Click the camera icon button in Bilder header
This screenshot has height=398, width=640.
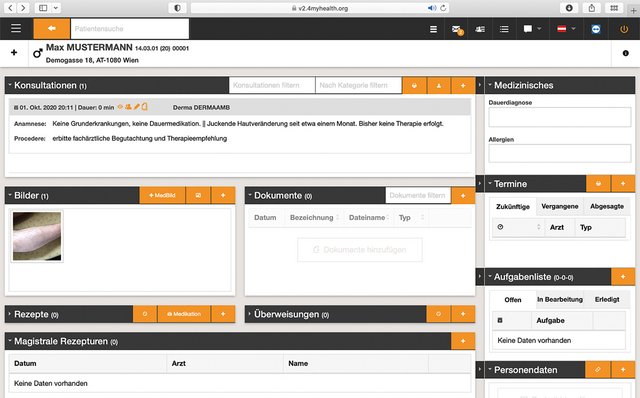(198, 196)
